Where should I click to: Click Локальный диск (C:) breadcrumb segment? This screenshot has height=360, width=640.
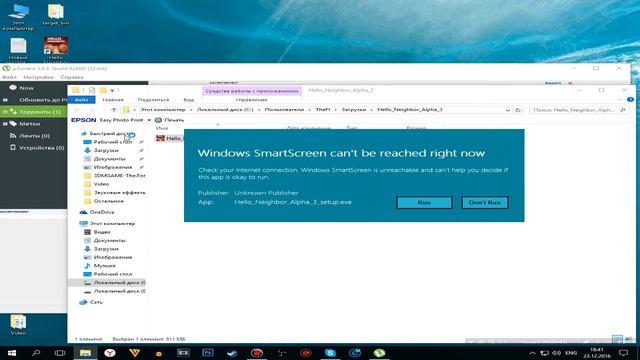click(225, 110)
